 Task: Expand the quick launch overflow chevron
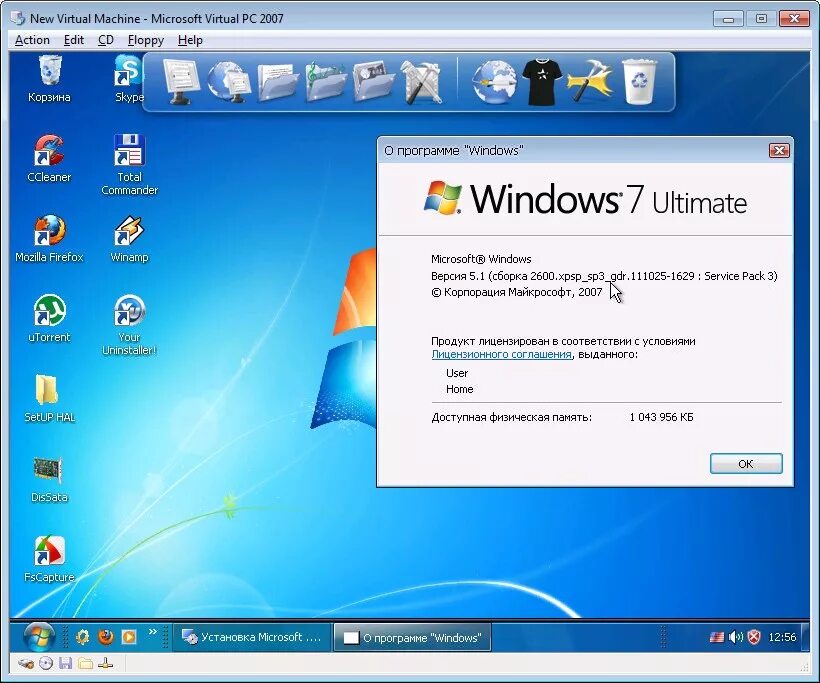tap(153, 632)
